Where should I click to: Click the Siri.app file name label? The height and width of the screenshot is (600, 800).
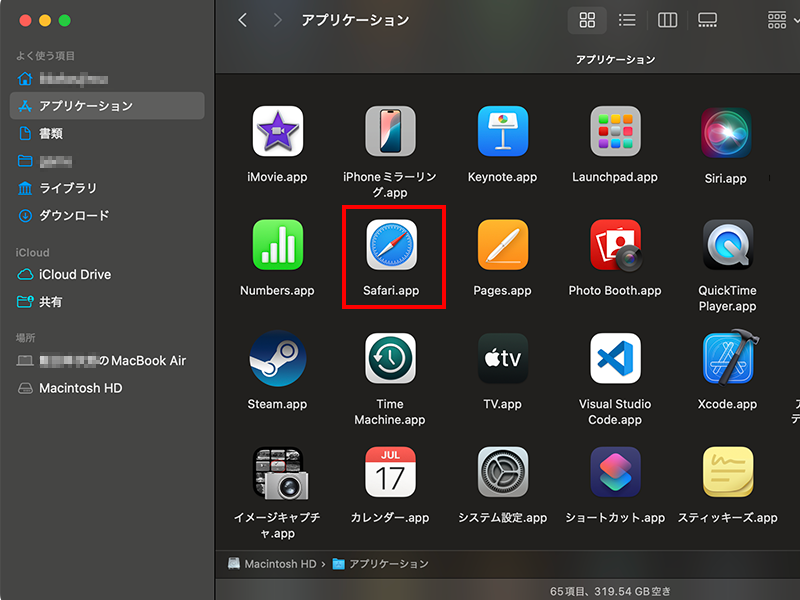726,179
